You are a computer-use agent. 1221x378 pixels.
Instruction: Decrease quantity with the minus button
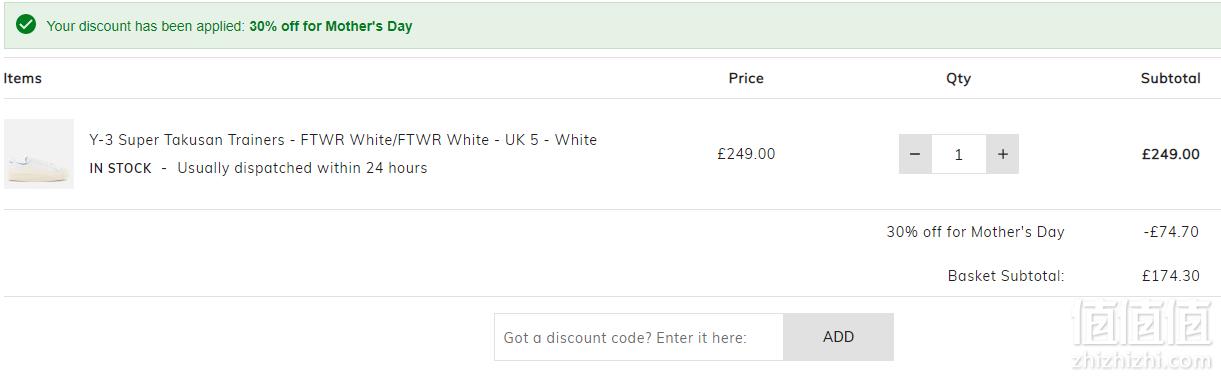click(915, 154)
